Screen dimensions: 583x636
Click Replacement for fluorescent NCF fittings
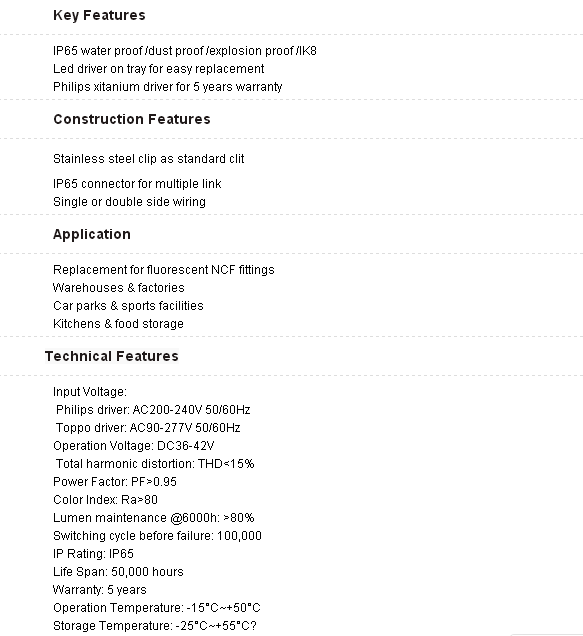[164, 270]
